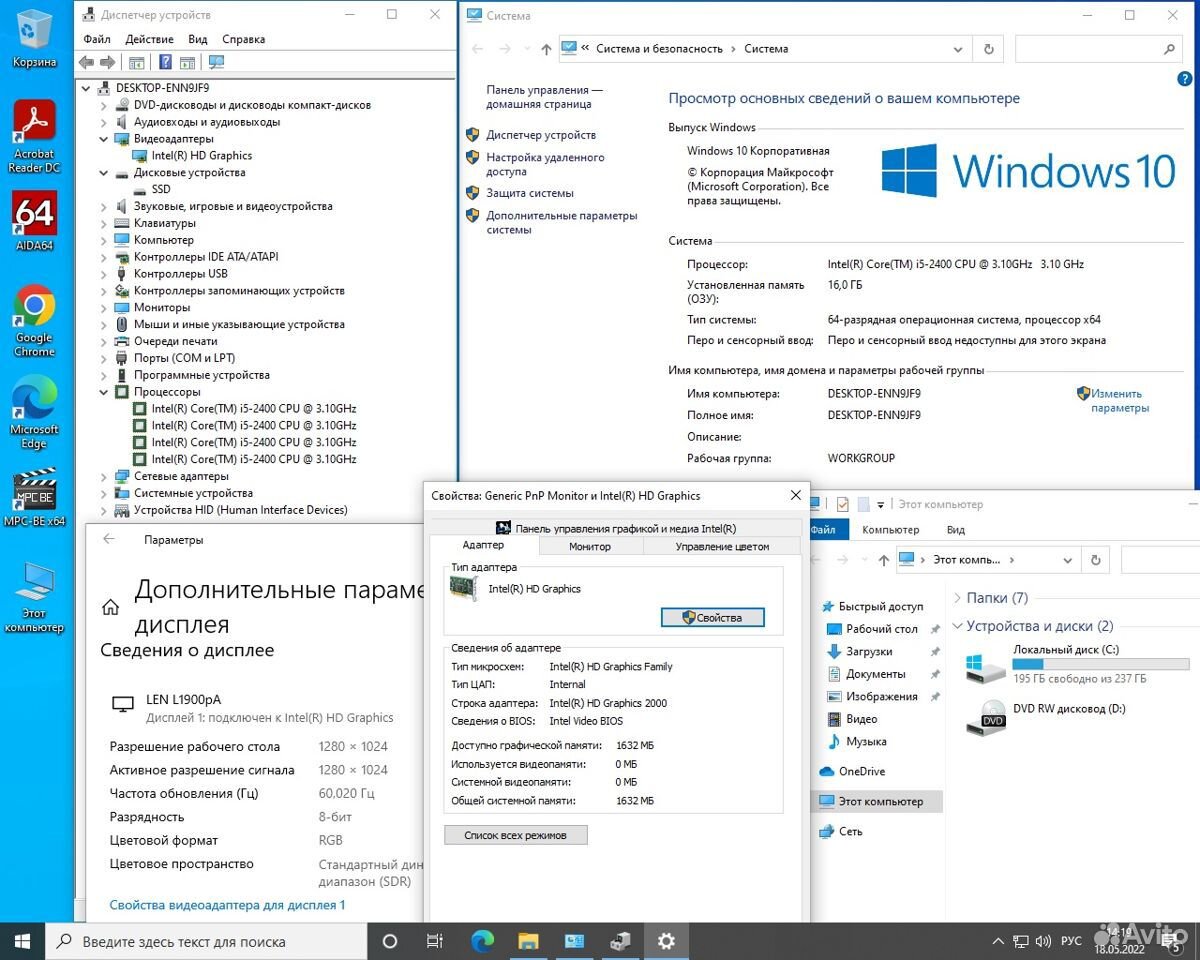1200x960 pixels.
Task: Switch to Управление цветом tab
Action: click(x=722, y=546)
